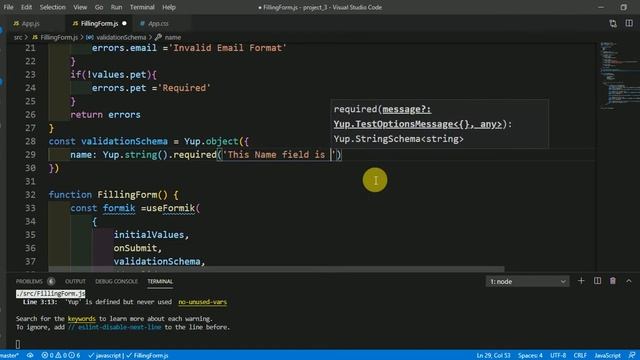
Task: Click the Problems count badge 6
Action: pyautogui.click(x=51, y=281)
